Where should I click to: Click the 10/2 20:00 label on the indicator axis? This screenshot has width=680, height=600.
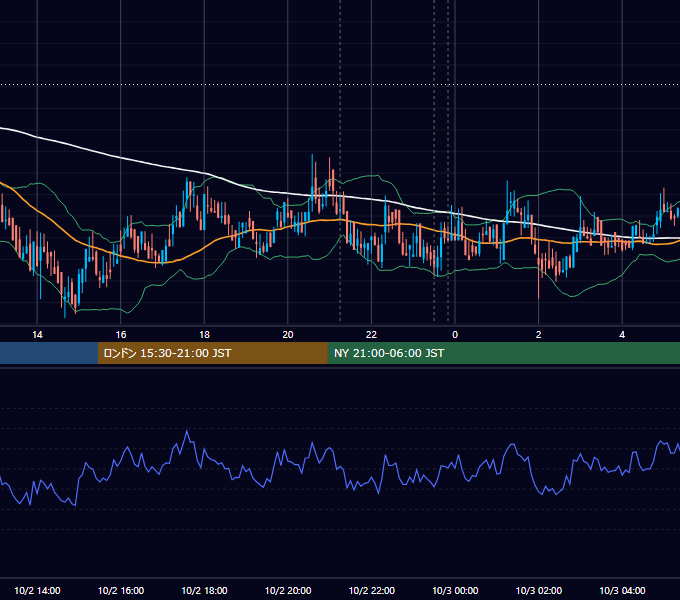288,590
